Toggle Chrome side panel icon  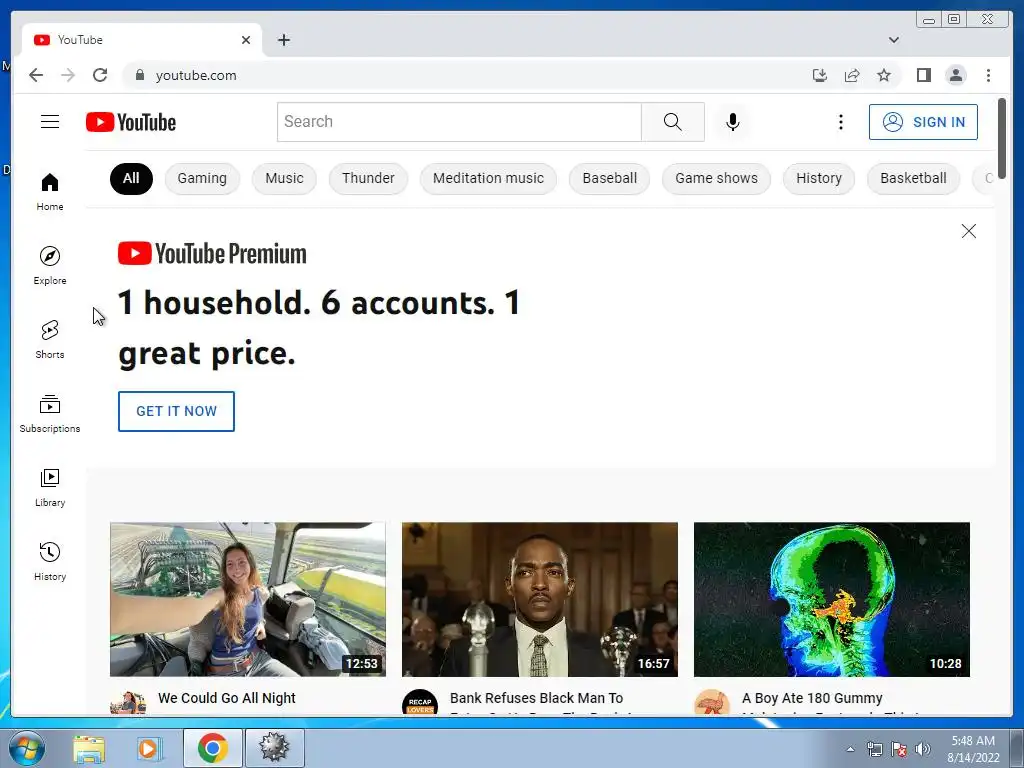click(x=923, y=75)
